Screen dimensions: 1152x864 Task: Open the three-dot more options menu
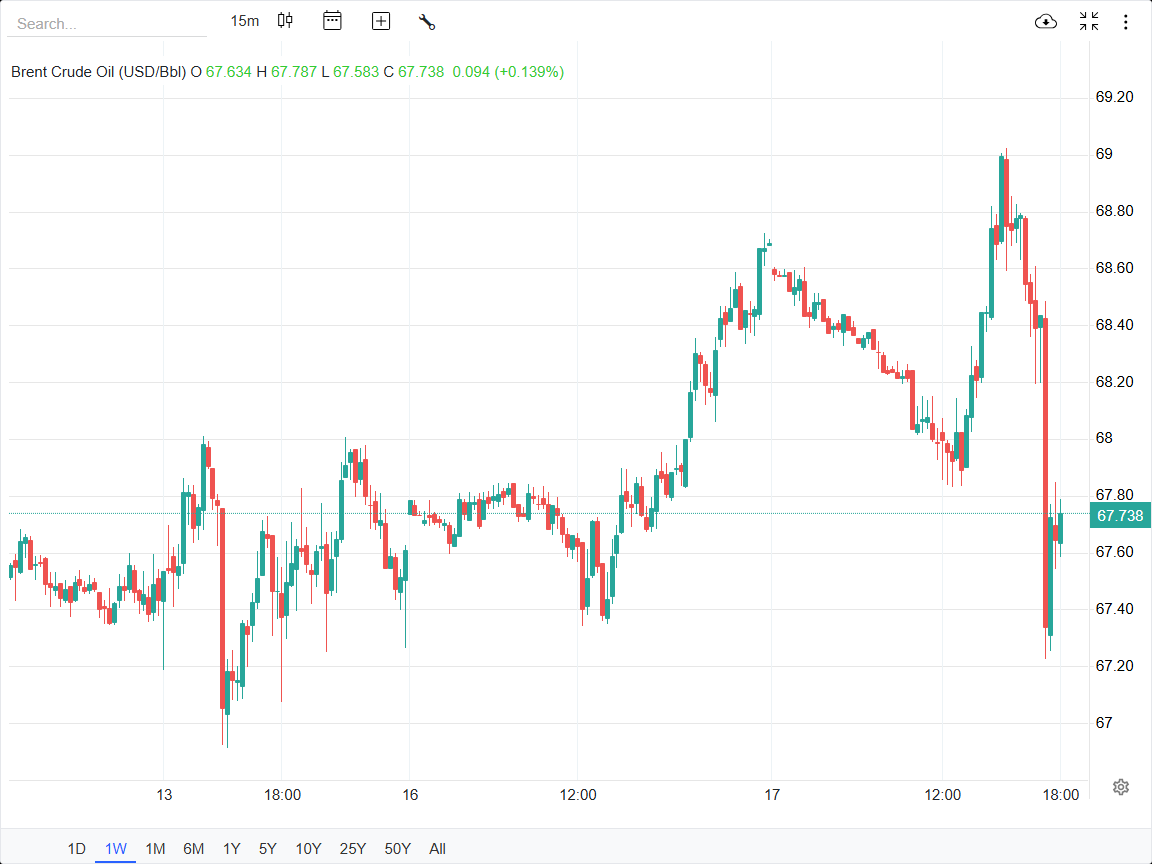[x=1126, y=21]
